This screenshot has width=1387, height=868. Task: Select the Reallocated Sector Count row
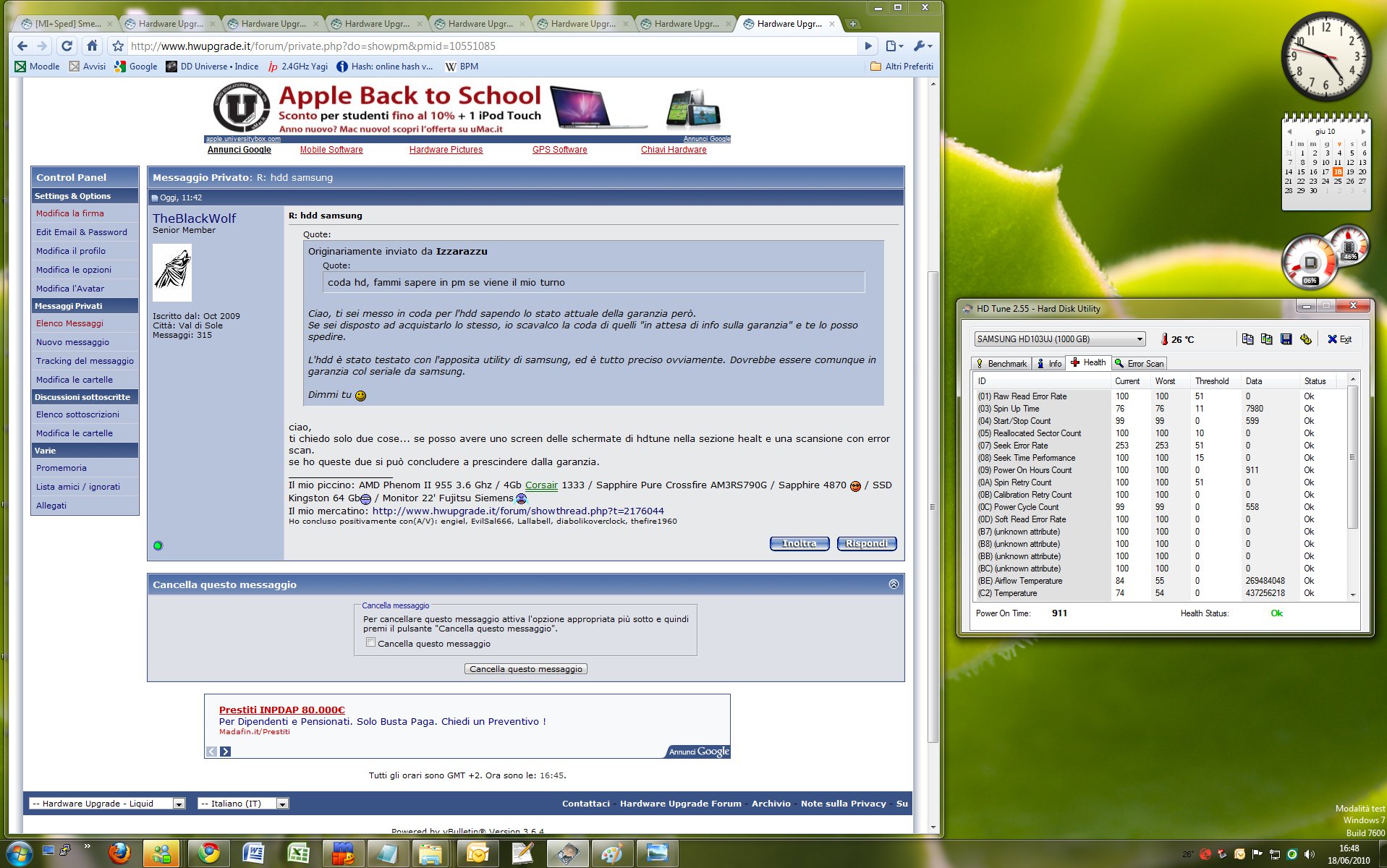tap(1161, 433)
